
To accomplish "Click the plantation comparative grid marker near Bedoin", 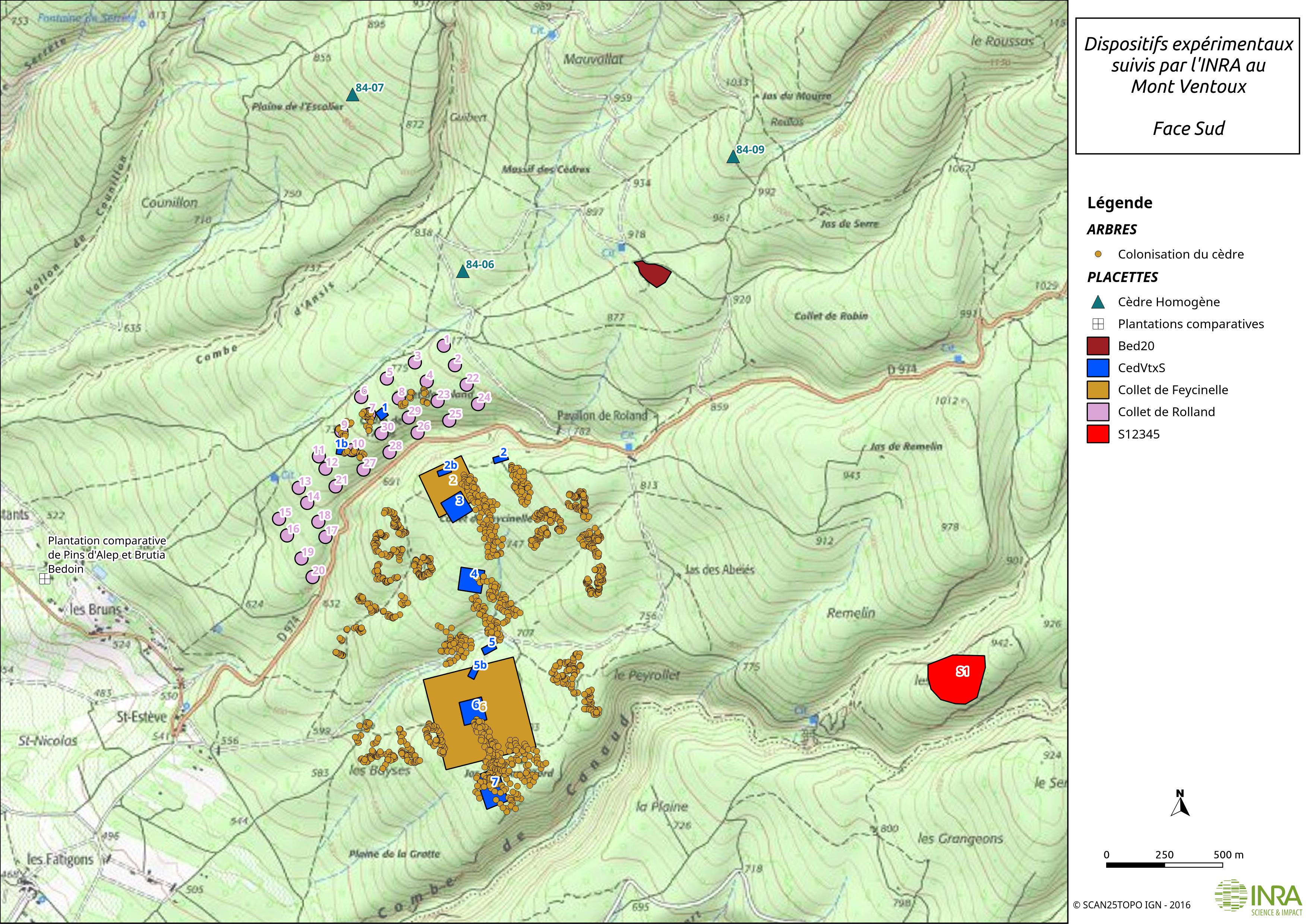I will 45,579.
